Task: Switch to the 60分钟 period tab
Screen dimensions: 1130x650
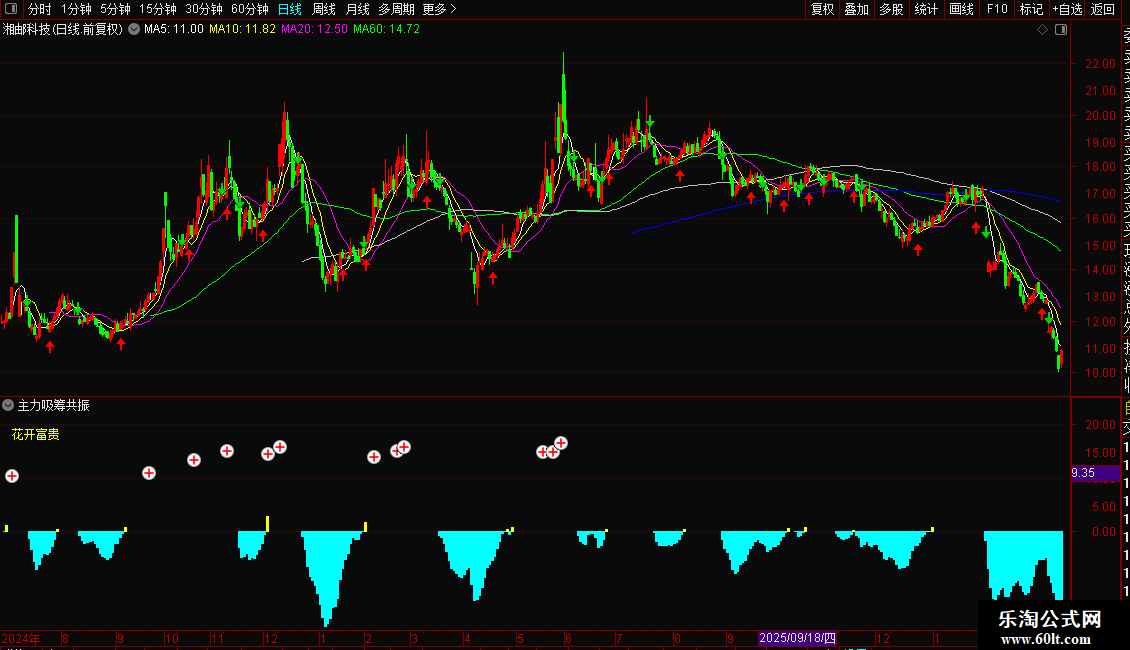Action: 249,9
